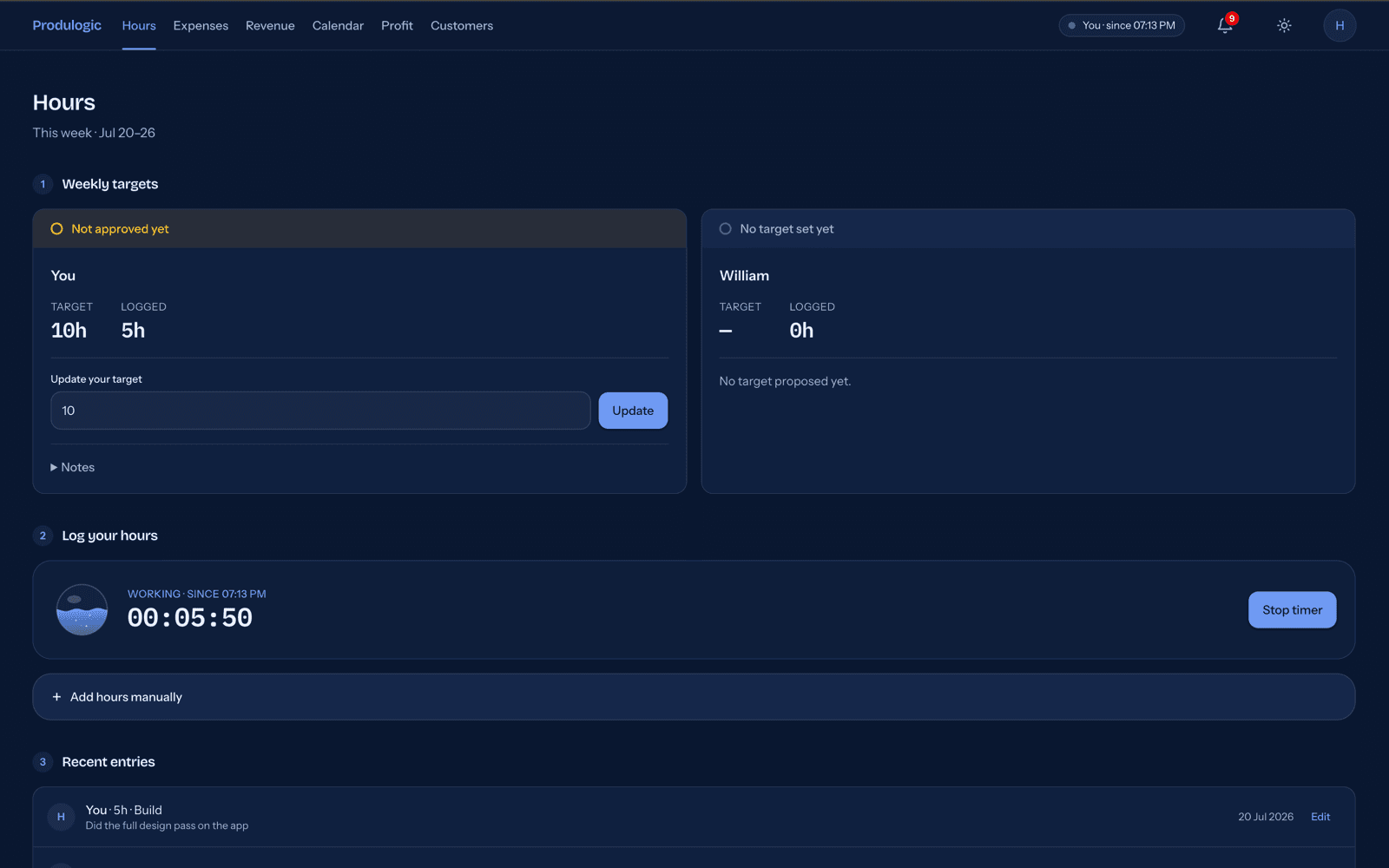Click the Update target button
Image resolution: width=1389 pixels, height=868 pixels.
[633, 411]
